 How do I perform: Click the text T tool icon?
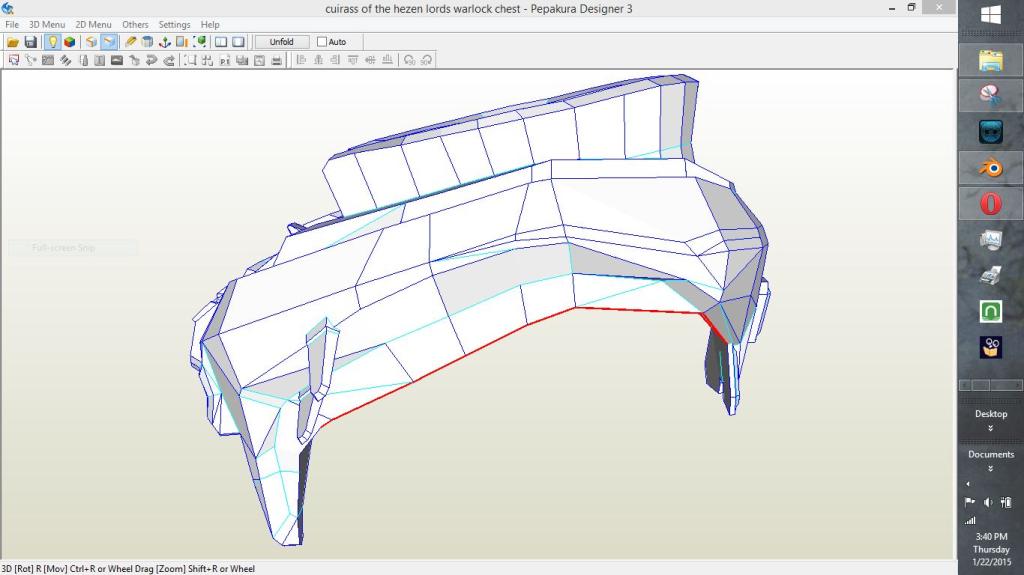99,60
